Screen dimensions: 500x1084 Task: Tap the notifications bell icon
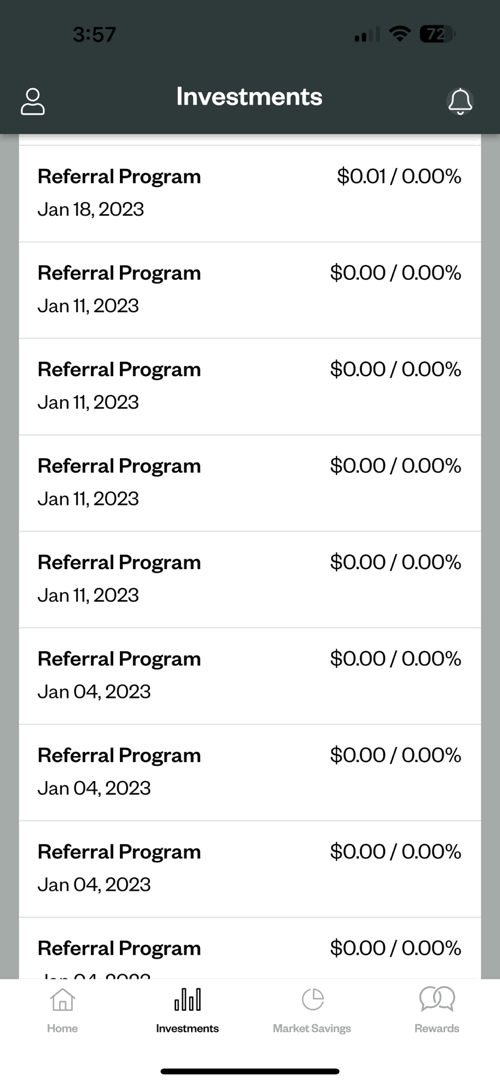click(x=460, y=101)
